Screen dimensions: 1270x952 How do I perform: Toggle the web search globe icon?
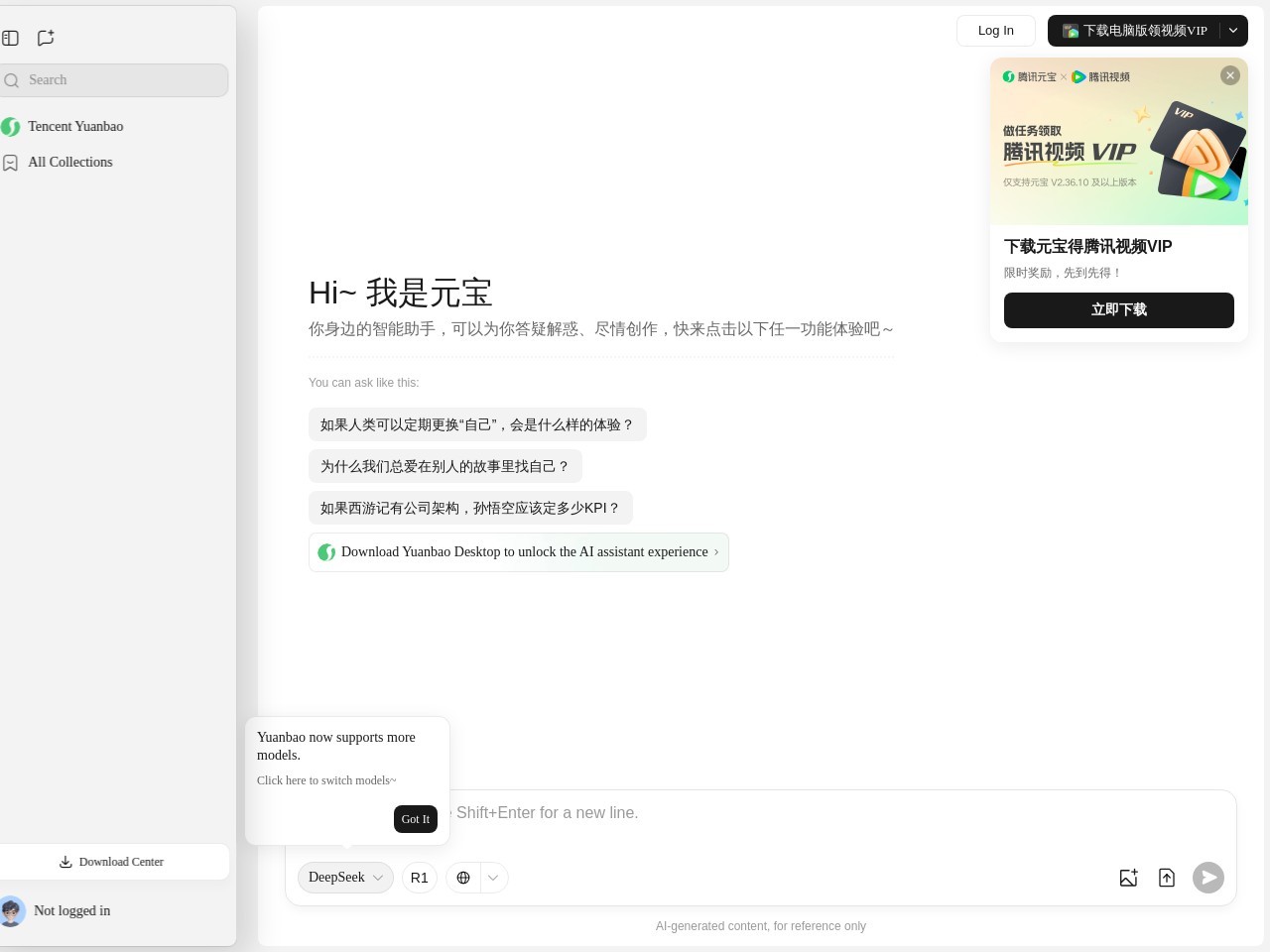tap(463, 878)
